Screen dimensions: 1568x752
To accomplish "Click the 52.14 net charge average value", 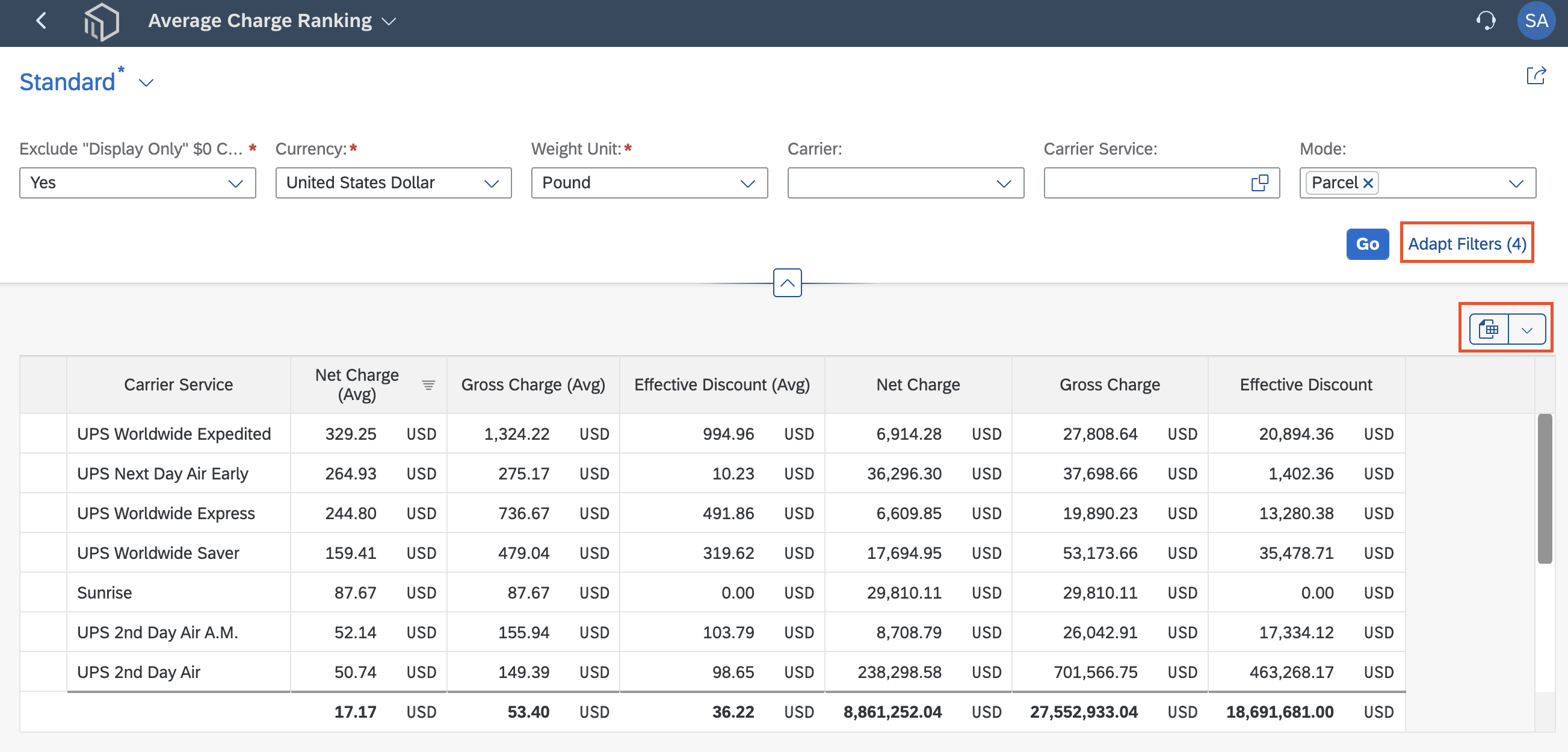I will pos(355,633).
